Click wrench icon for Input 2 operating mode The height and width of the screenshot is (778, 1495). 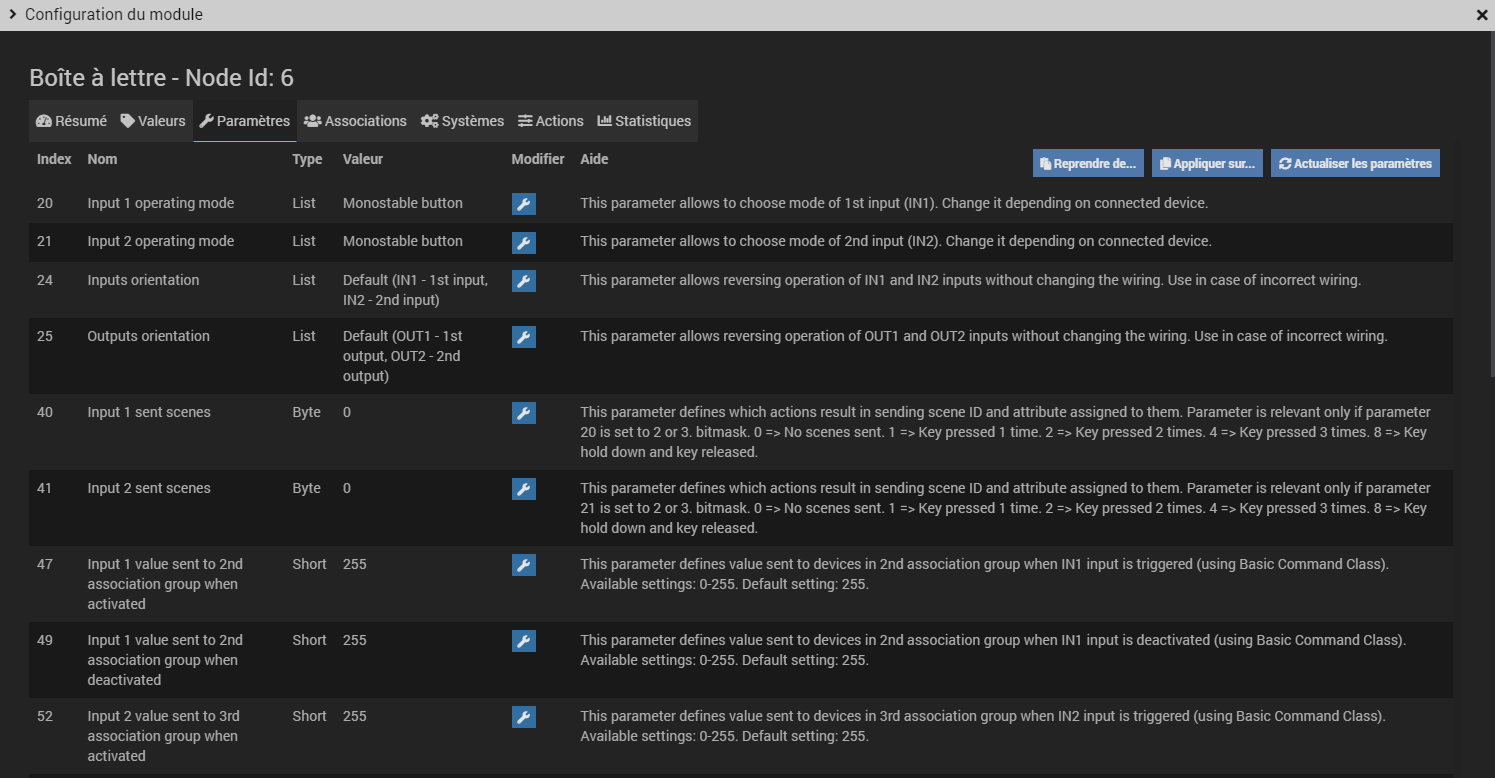(523, 242)
